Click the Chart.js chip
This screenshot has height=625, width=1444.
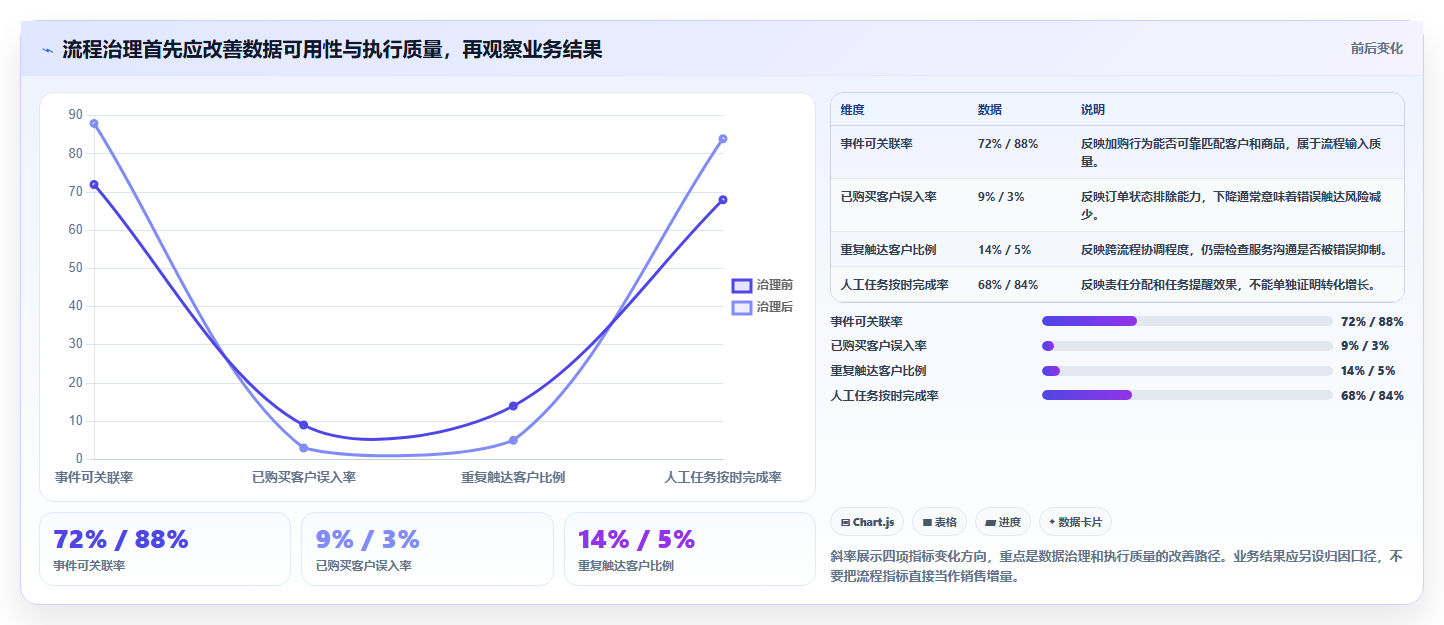[x=867, y=522]
